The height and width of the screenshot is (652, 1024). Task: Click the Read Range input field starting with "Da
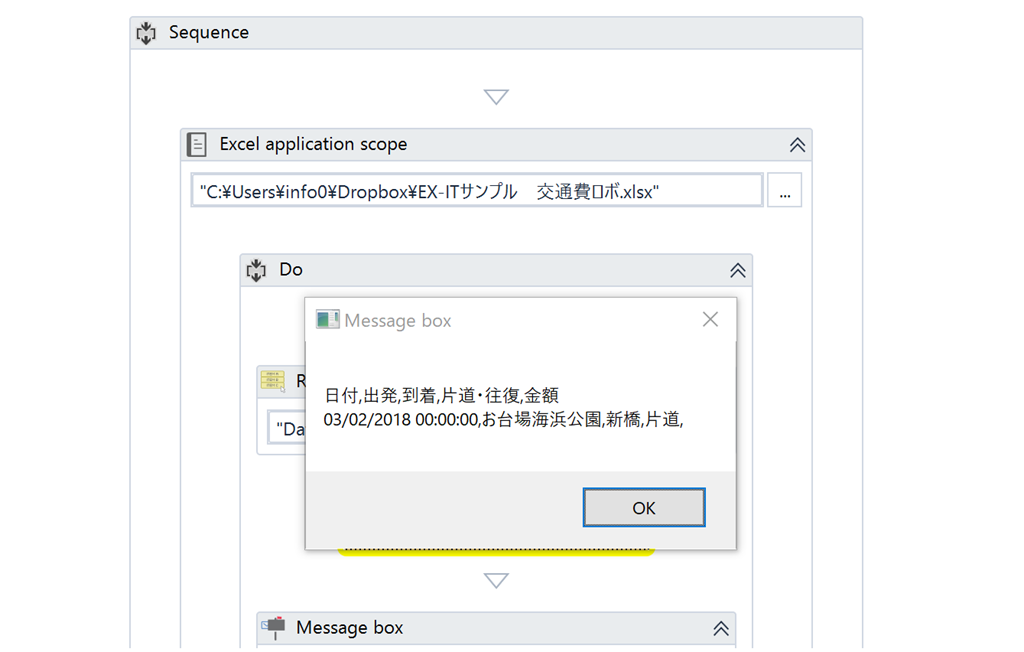click(288, 429)
